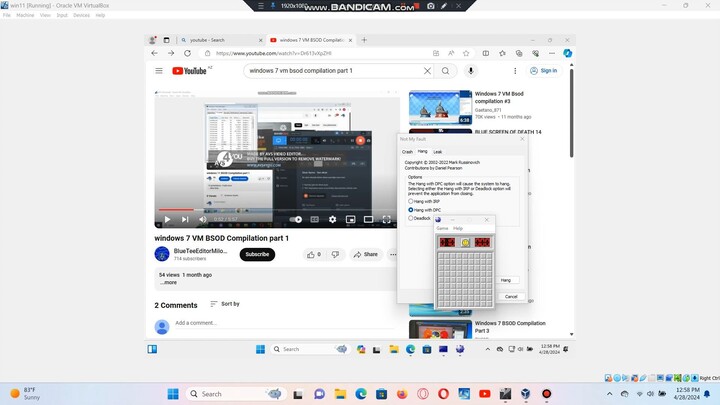This screenshot has height=405, width=720.
Task: Open VirtualBox icon on host taskbar
Action: (525, 394)
